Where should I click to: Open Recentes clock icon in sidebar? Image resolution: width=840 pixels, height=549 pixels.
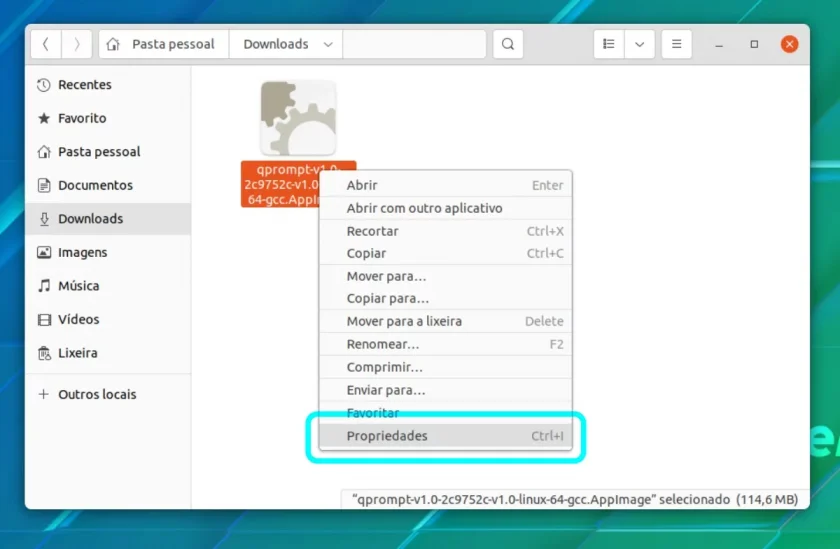pos(44,85)
